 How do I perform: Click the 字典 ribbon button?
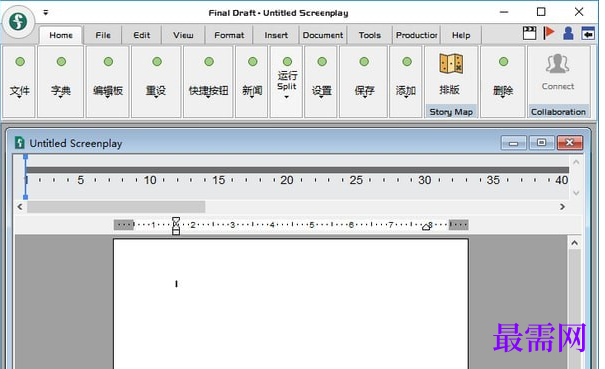[61, 81]
